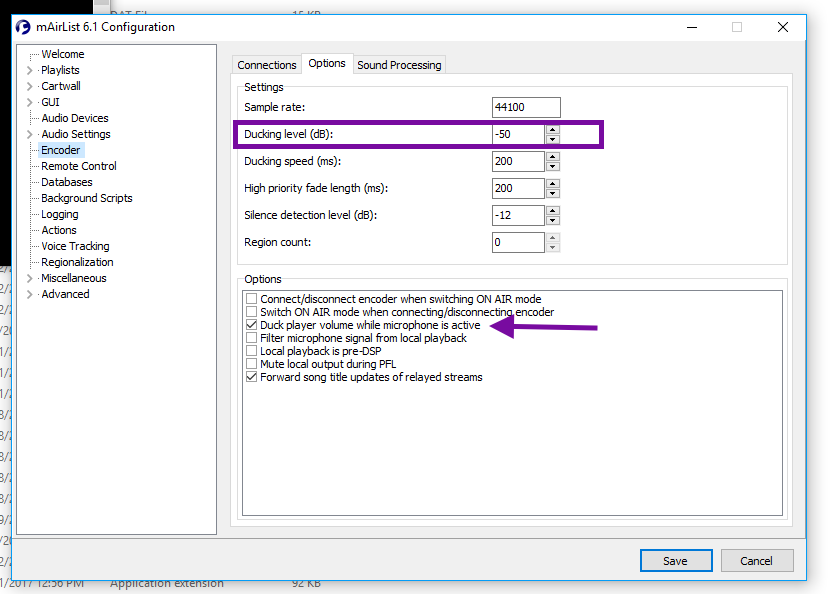Decrease the Ducking speed spinner down arrow
The width and height of the screenshot is (834, 594).
(553, 166)
